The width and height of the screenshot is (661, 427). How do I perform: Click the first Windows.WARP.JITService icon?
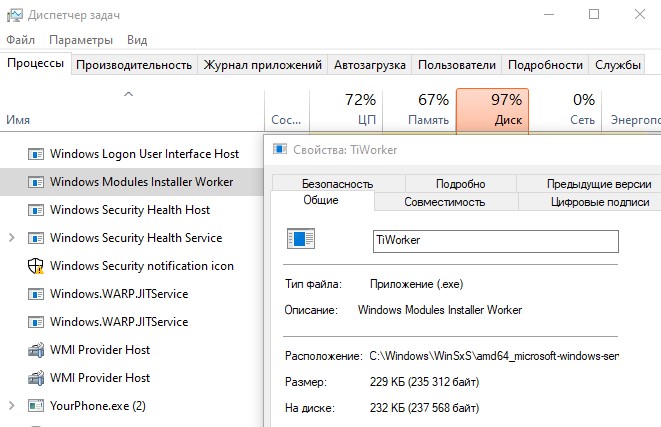point(36,294)
